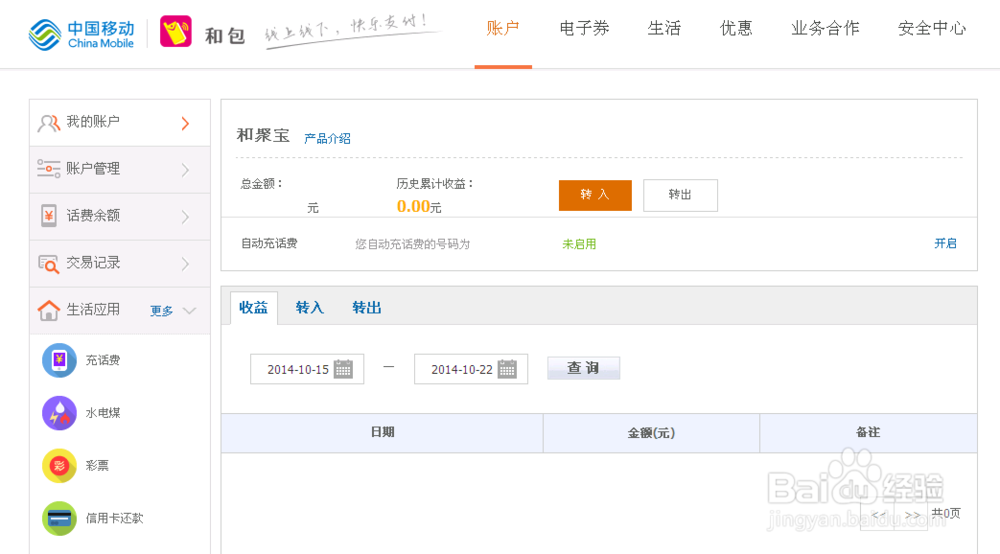1000x554 pixels.
Task: Expand 话费余额 chevron arrow
Action: [186, 217]
